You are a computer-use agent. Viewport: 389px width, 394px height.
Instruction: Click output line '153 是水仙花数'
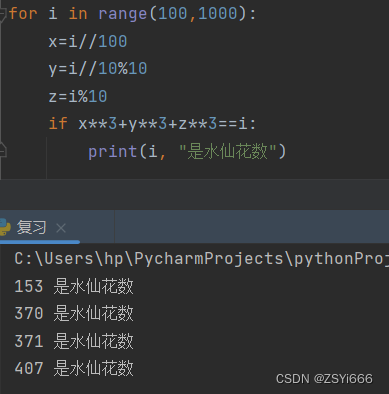pos(74,286)
